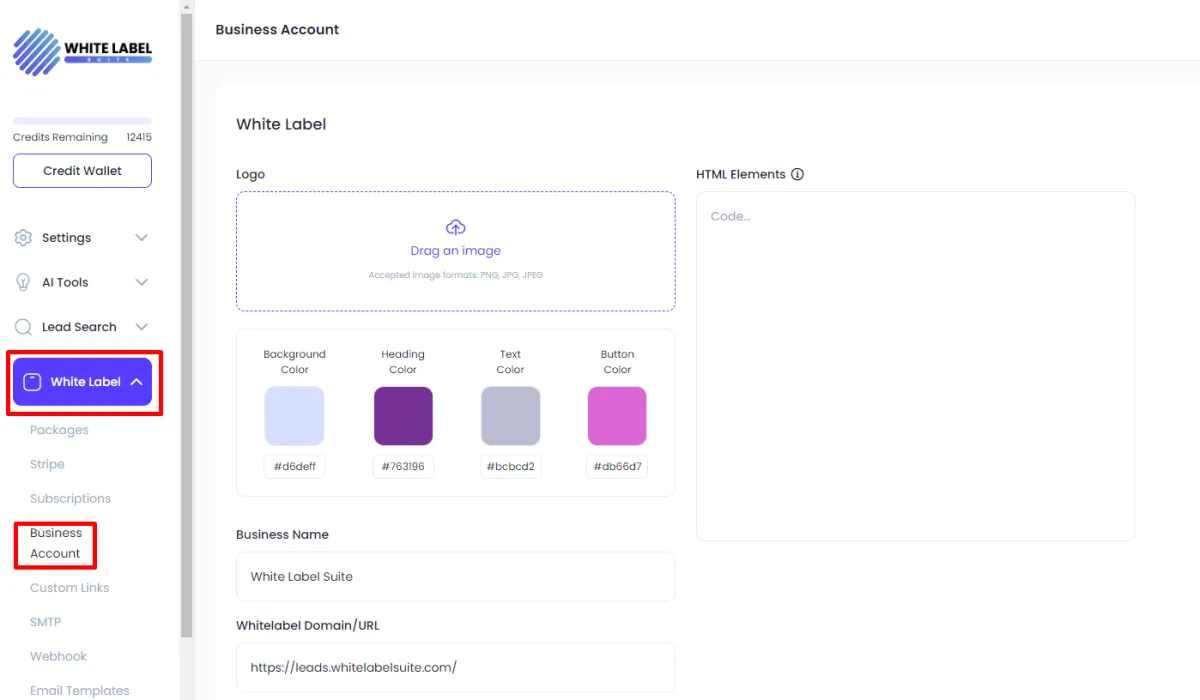Click the logo upload drop zone
Image resolution: width=1200 pixels, height=700 pixels.
[455, 251]
